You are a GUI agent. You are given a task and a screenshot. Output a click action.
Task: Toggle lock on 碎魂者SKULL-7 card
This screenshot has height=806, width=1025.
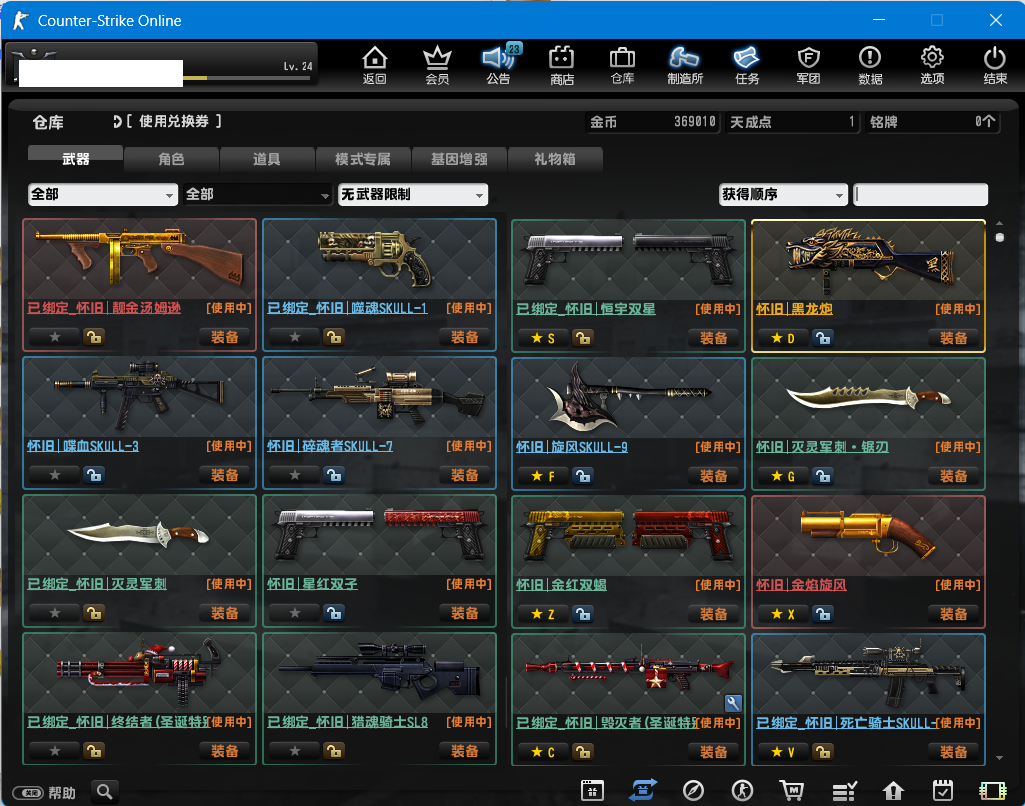(x=334, y=475)
